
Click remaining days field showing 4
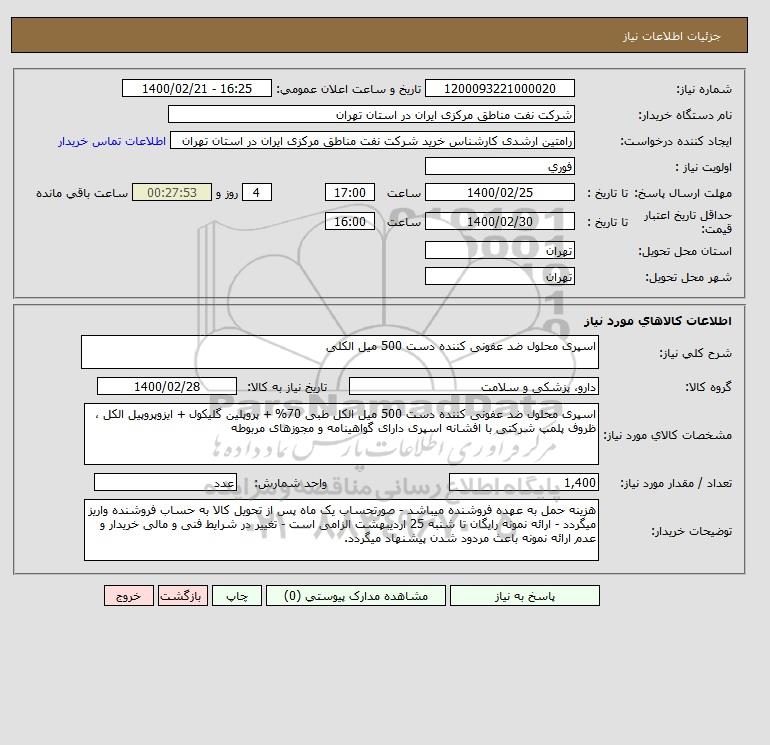pyautogui.click(x=256, y=193)
